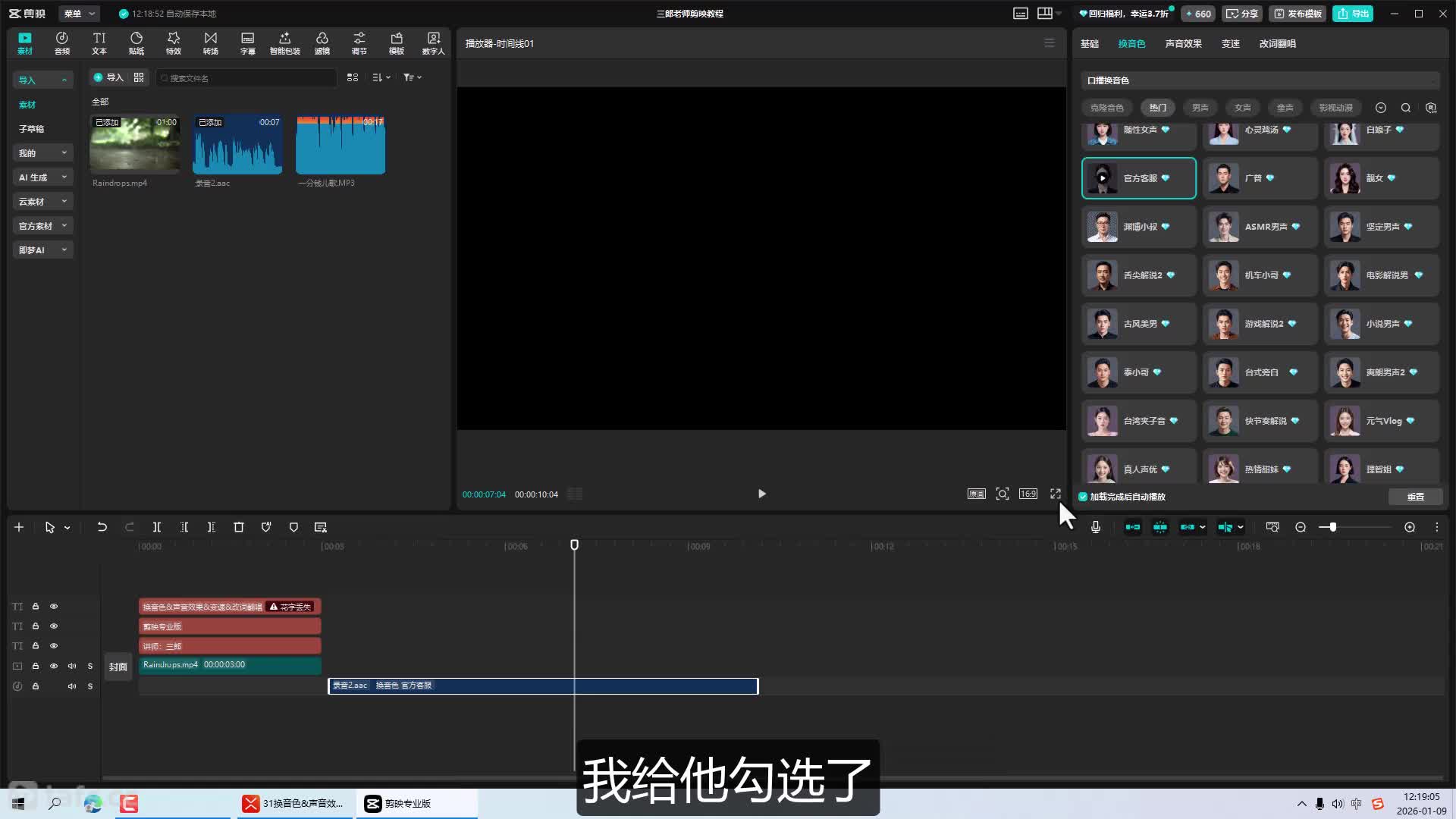Click the split clip tool in timeline toolbar
This screenshot has width=1456, height=819.
[157, 527]
